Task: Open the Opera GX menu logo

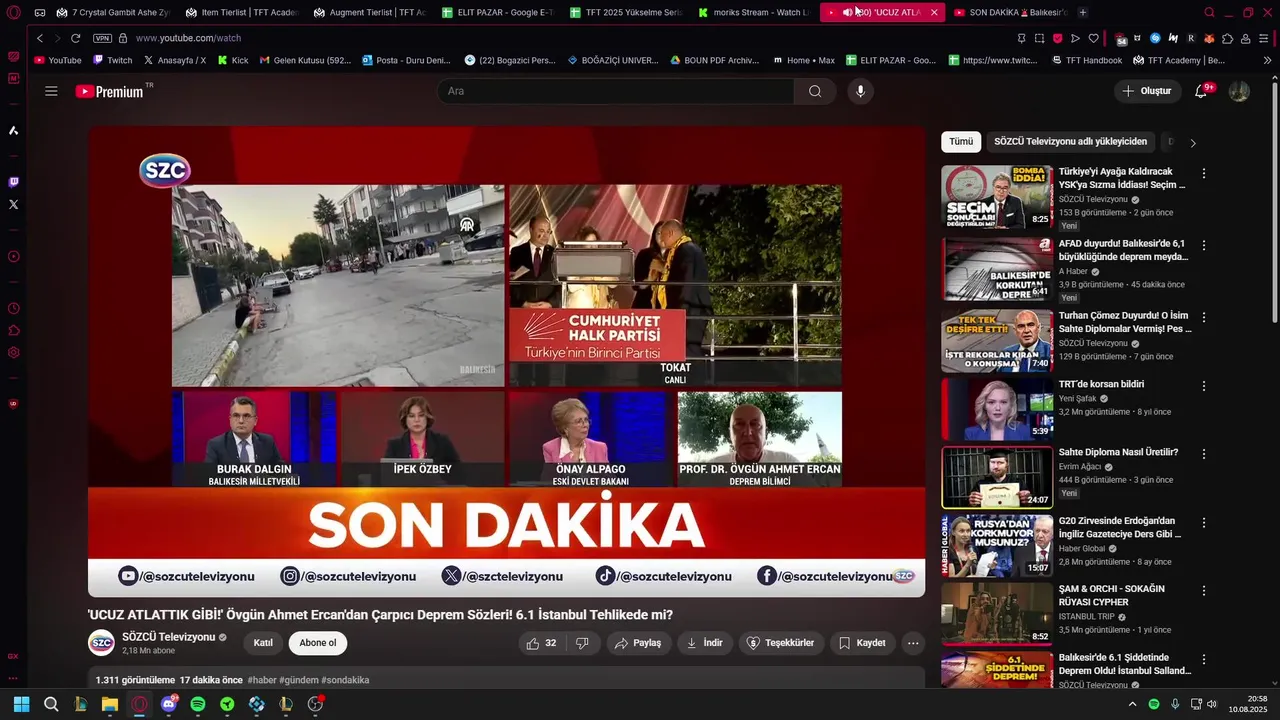Action: pyautogui.click(x=13, y=12)
